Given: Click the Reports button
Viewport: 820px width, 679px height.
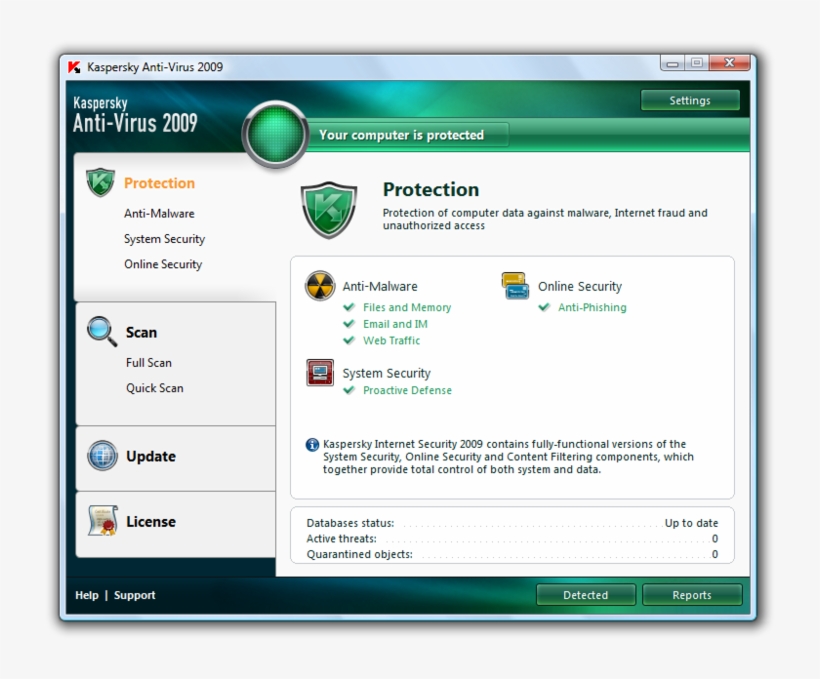Looking at the screenshot, I should tap(692, 595).
